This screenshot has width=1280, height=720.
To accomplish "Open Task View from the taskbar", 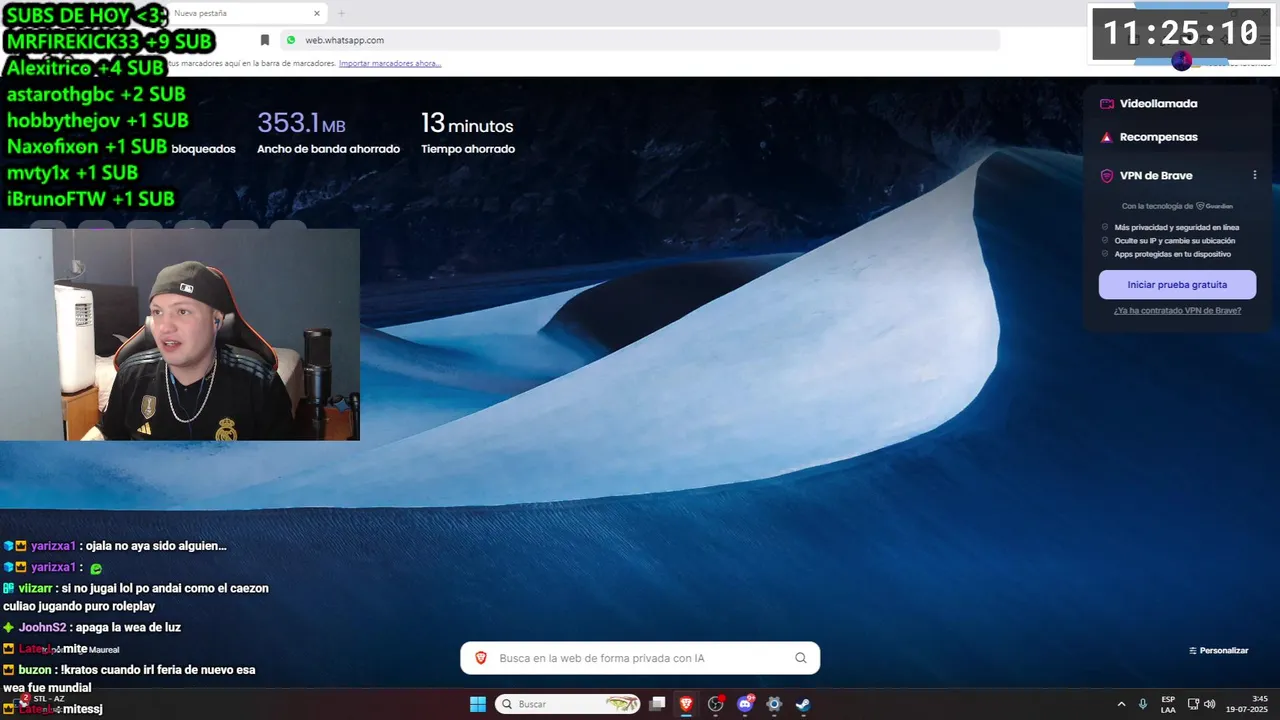I will tap(657, 704).
